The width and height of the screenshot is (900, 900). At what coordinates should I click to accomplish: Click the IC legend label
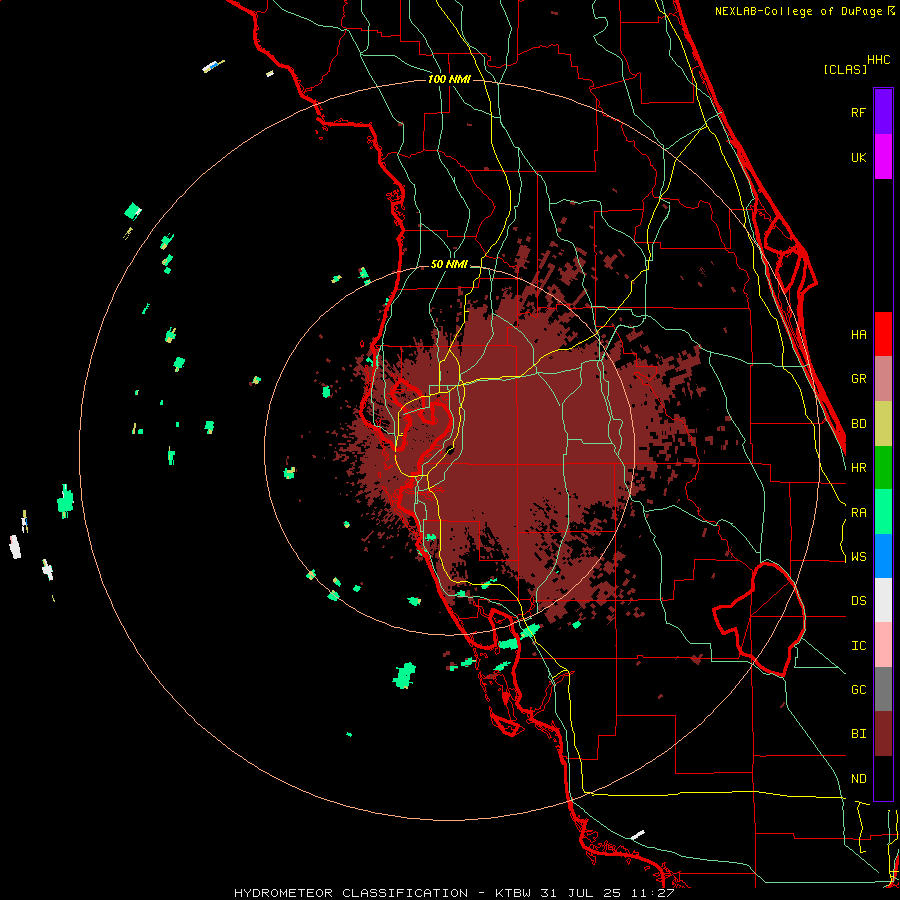coord(858,646)
